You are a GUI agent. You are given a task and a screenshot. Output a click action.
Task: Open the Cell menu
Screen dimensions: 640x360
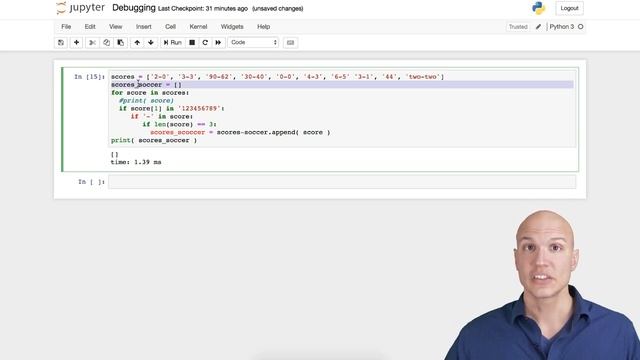click(170, 27)
